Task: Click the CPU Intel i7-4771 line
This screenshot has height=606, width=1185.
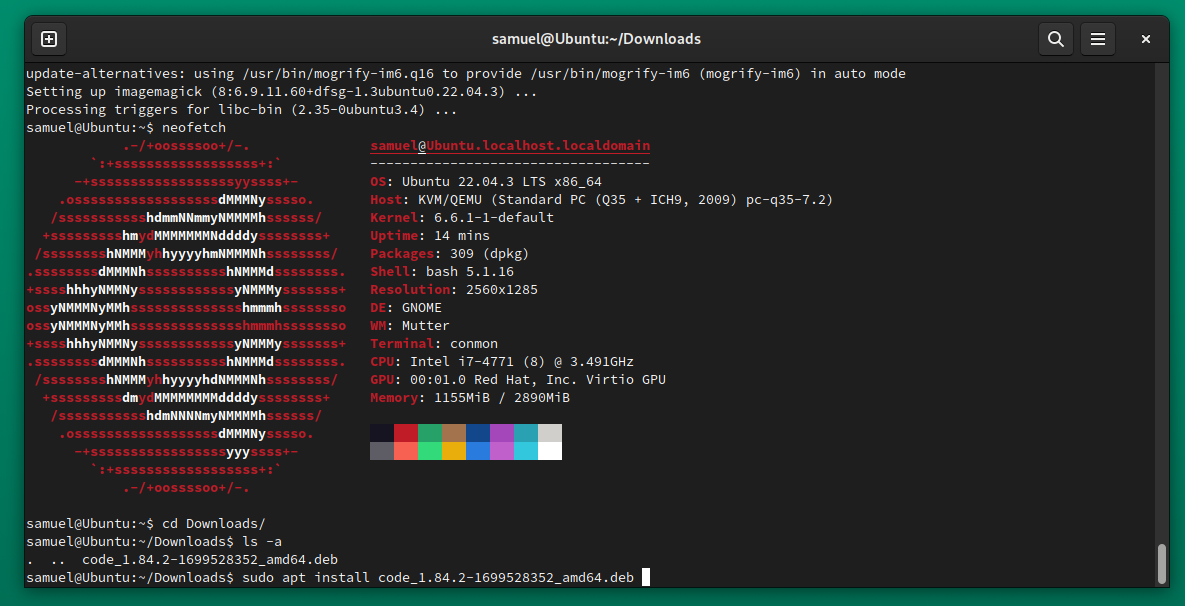Action: [502, 361]
